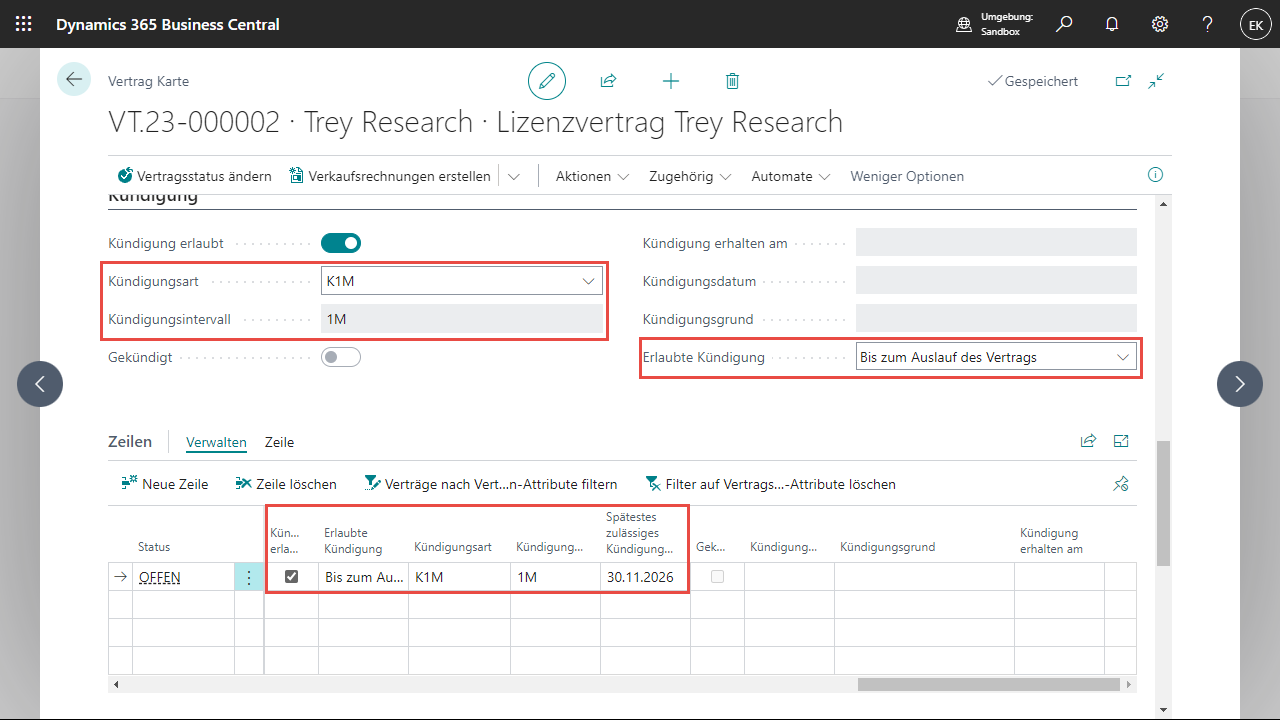Open the search magnifier in header

click(x=1064, y=24)
